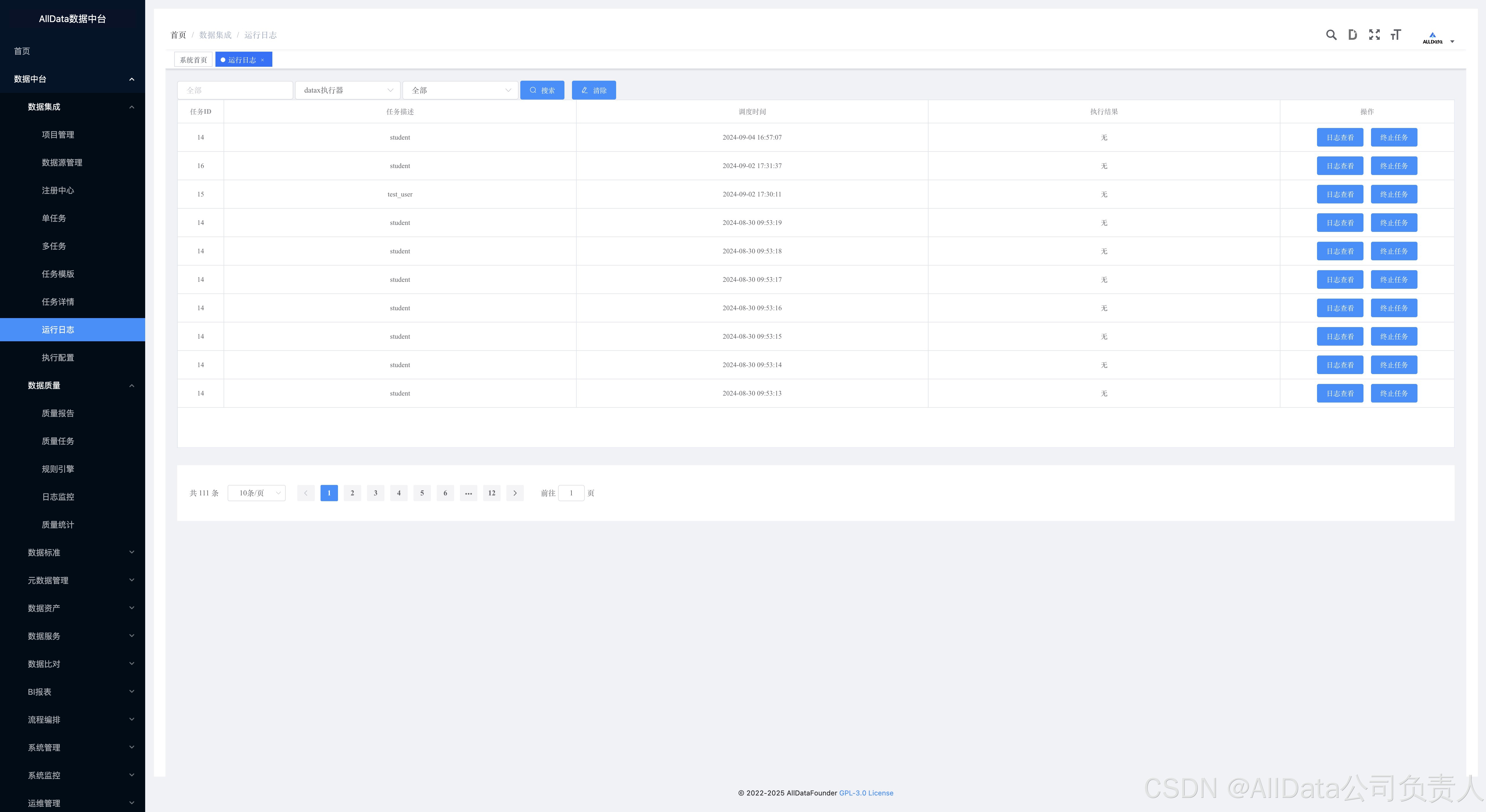Switch to the 系统首页 tab
This screenshot has height=812, width=1486.
[193, 60]
